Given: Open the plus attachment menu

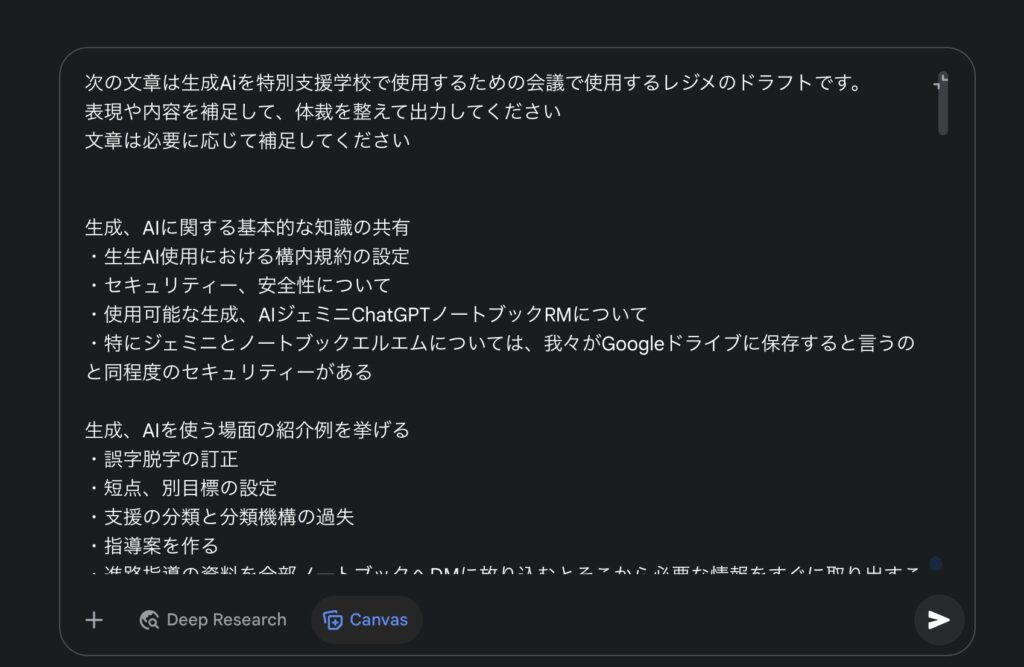Looking at the screenshot, I should [94, 620].
